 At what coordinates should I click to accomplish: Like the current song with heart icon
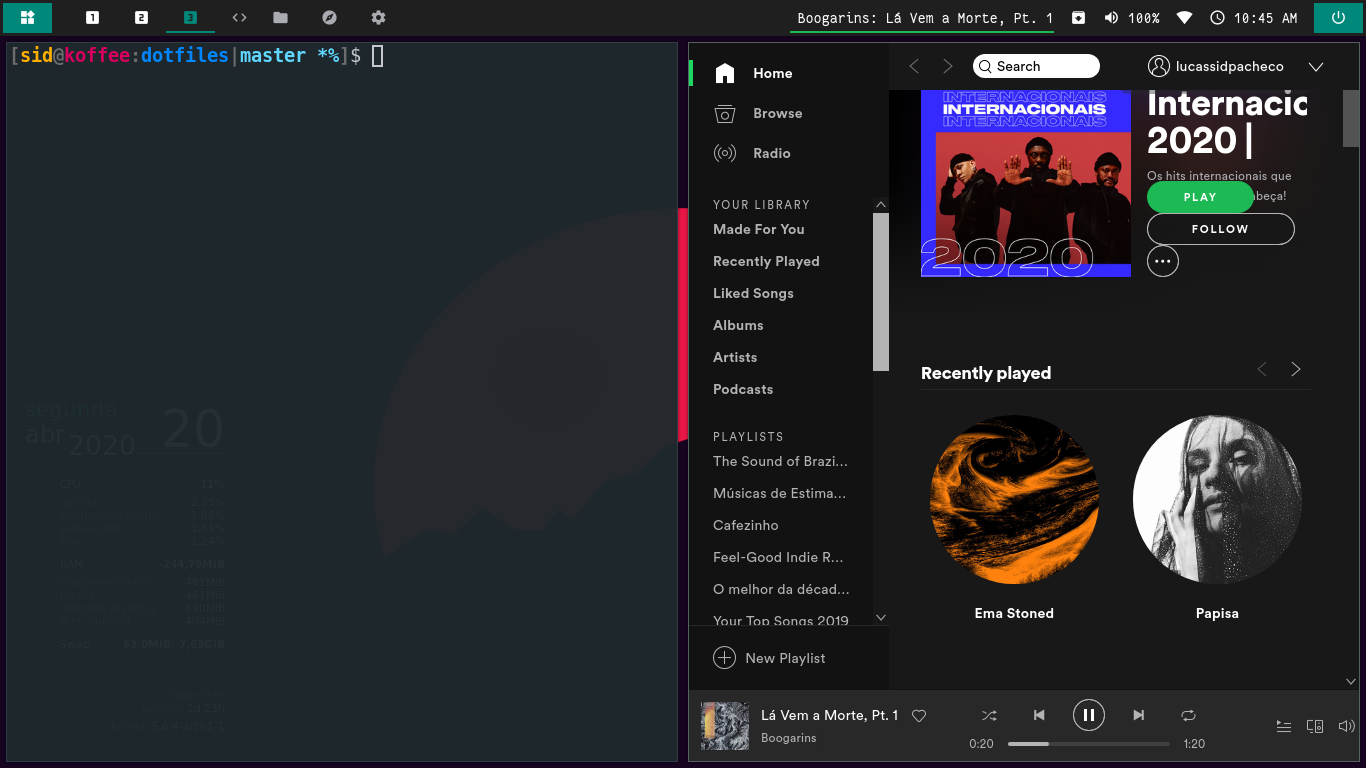pos(919,715)
